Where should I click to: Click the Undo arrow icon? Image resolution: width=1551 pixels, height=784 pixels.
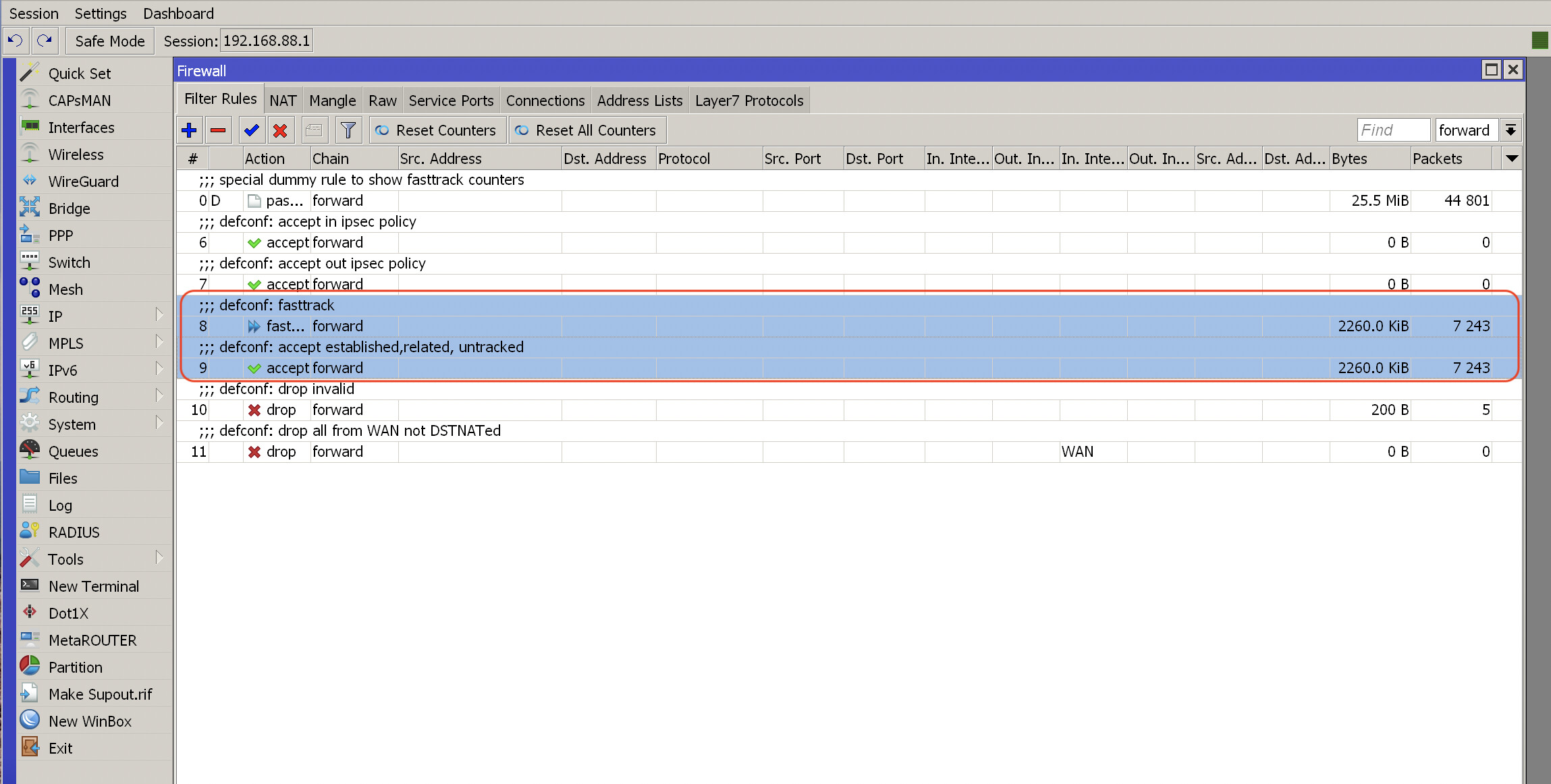(16, 41)
